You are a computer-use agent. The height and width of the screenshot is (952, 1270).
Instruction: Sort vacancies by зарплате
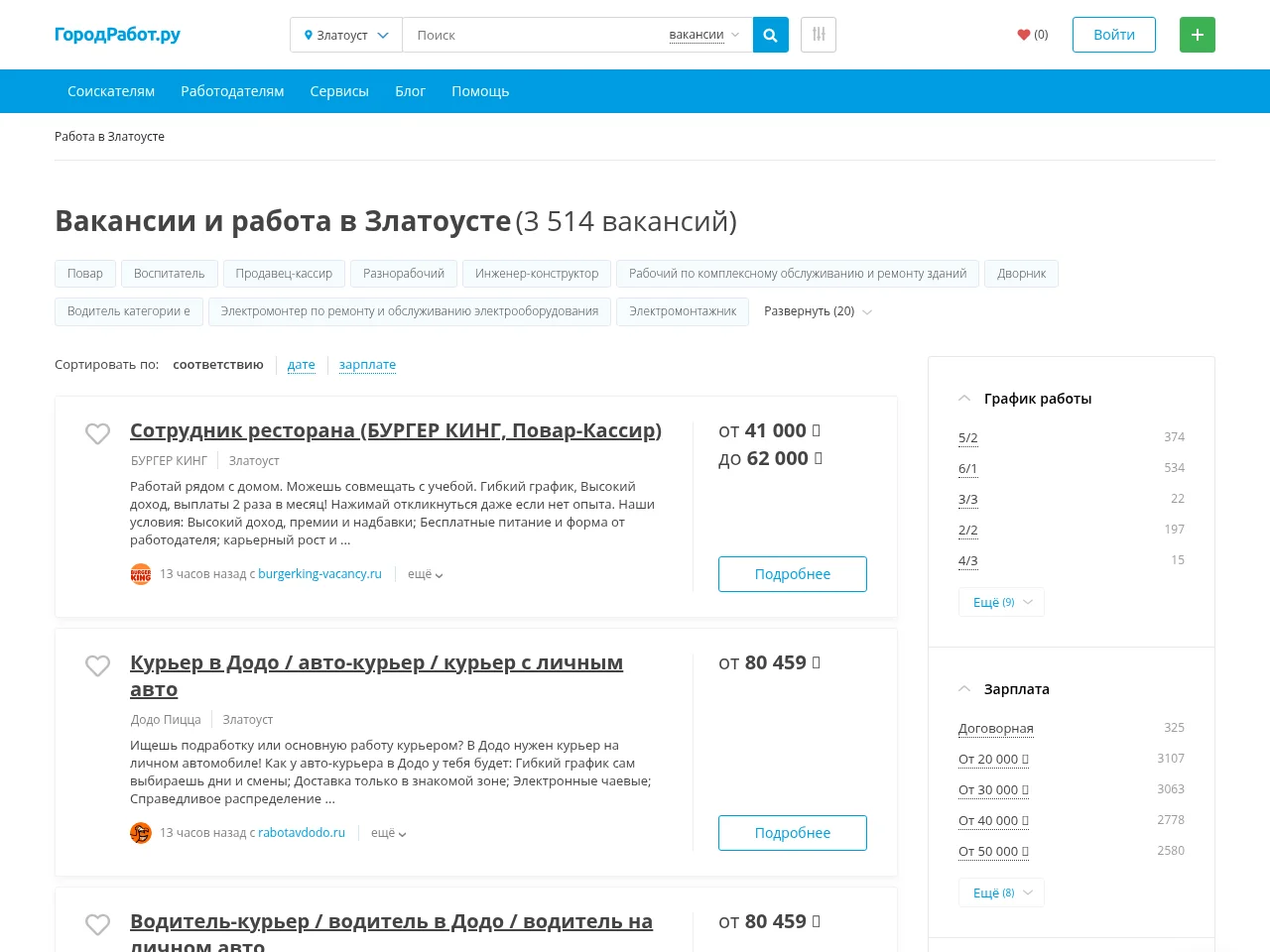pos(367,365)
